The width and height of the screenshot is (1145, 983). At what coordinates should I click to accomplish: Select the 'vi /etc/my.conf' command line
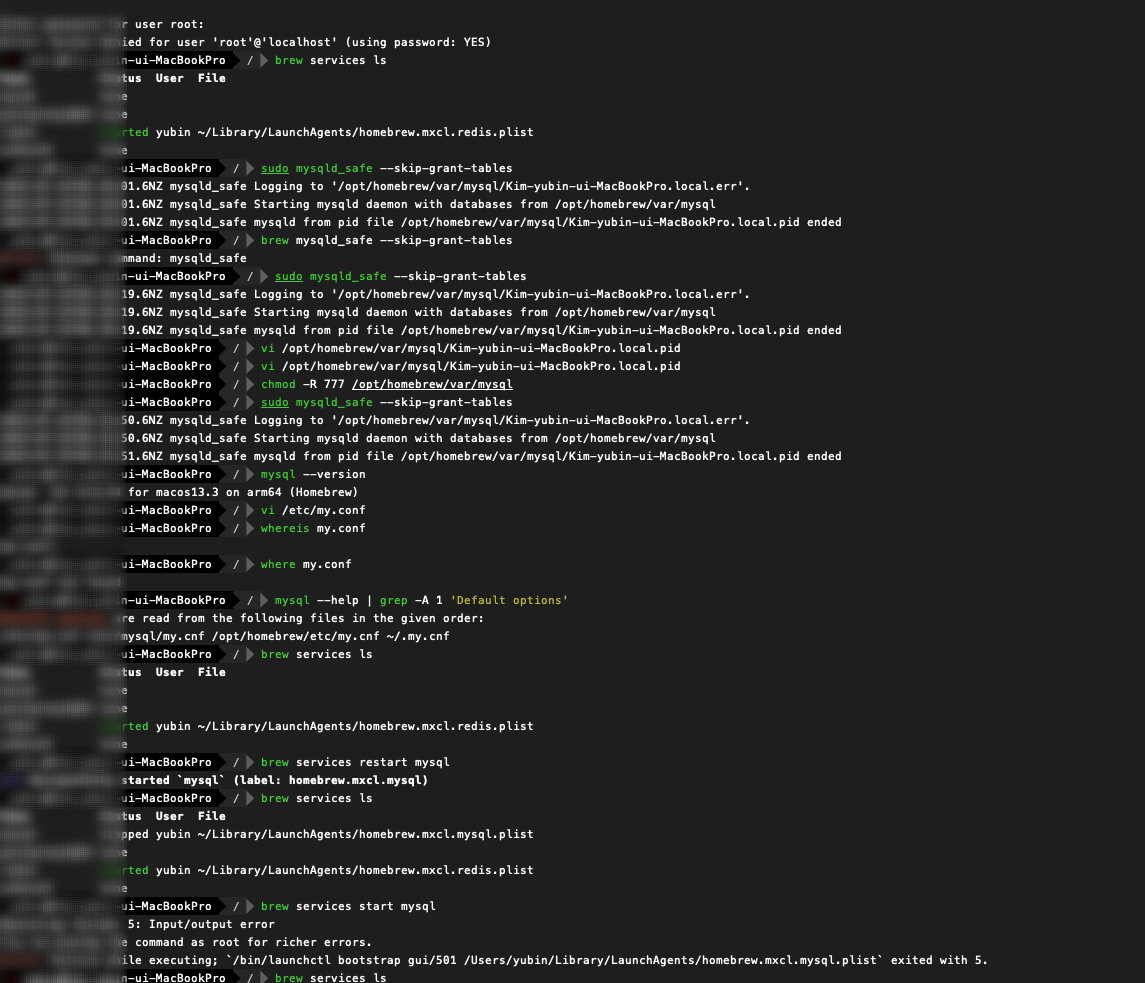(313, 510)
